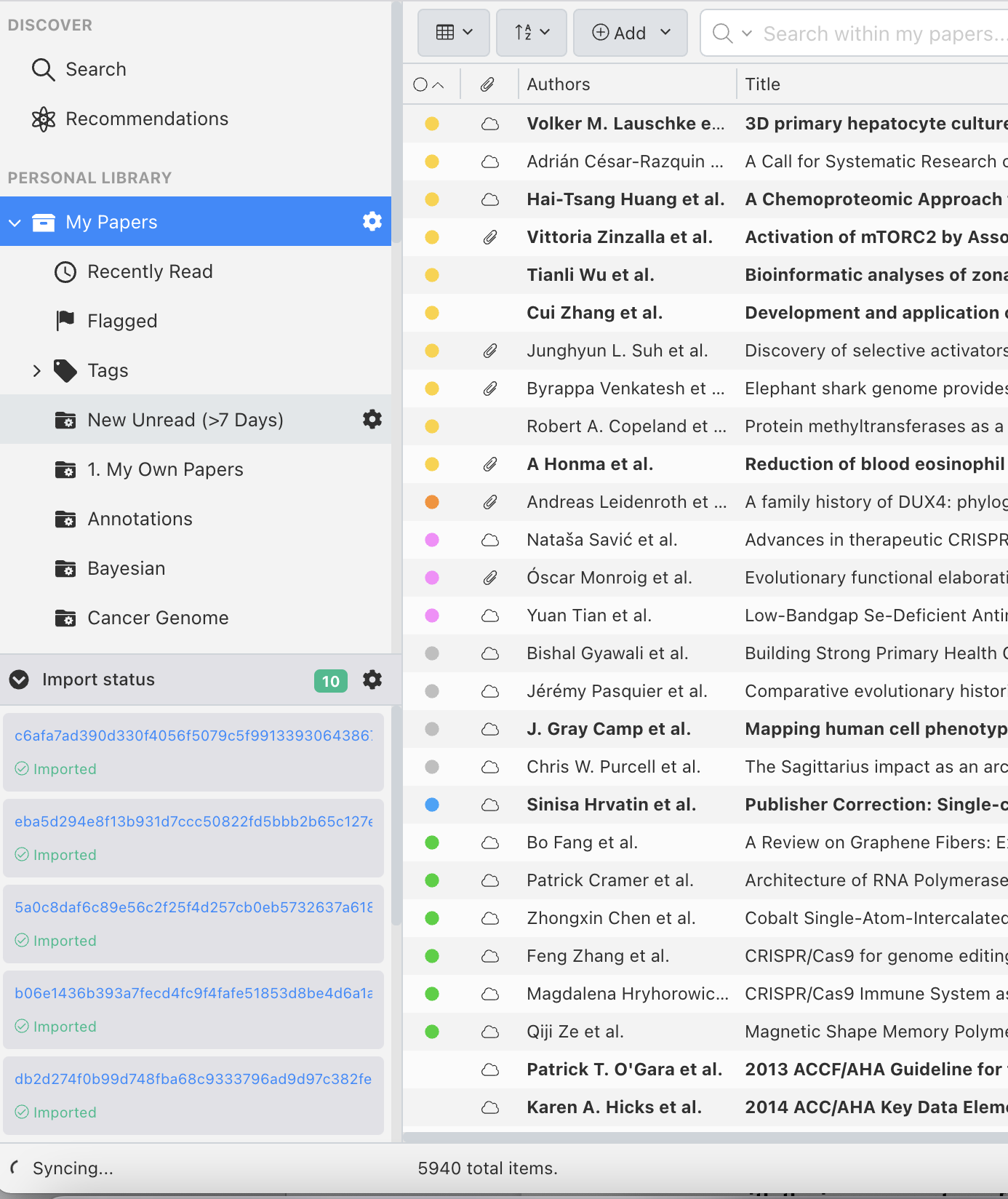Collapse the My Papers library chevron
The width and height of the screenshot is (1008, 1199).
click(x=15, y=223)
